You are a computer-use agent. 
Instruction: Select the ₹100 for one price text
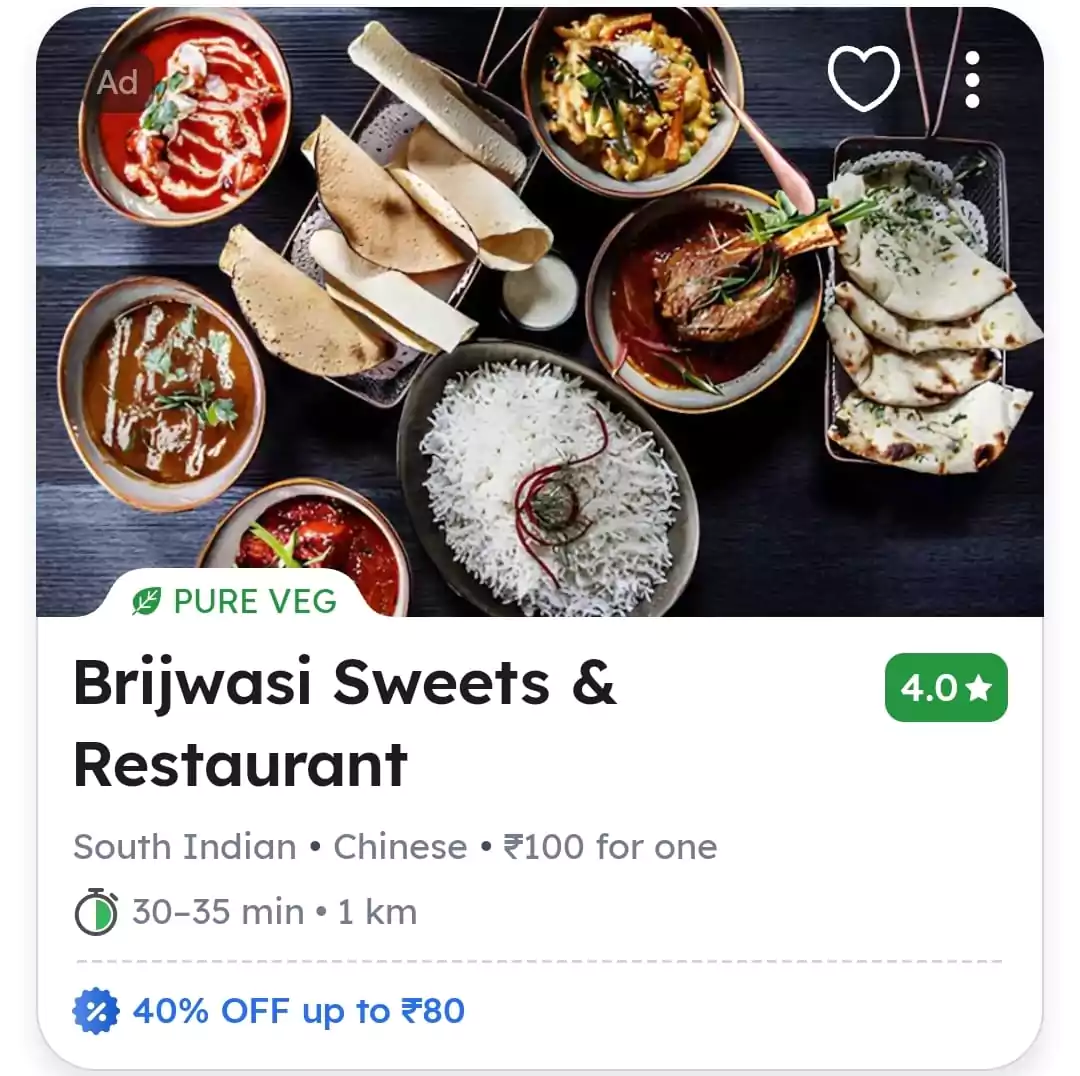coord(610,847)
